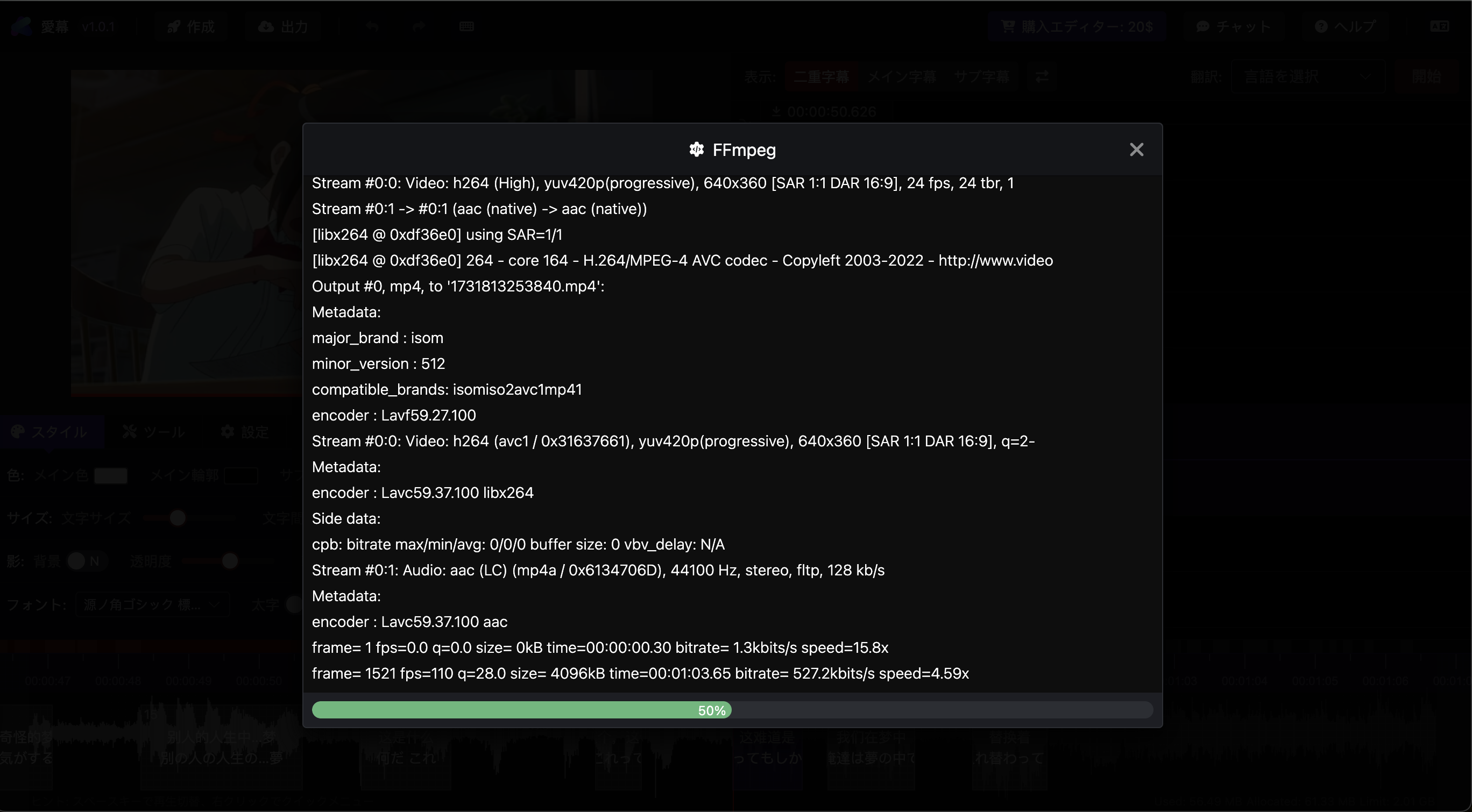The image size is (1472, 812).
Task: Open the フォント font dropdown
Action: 152,604
